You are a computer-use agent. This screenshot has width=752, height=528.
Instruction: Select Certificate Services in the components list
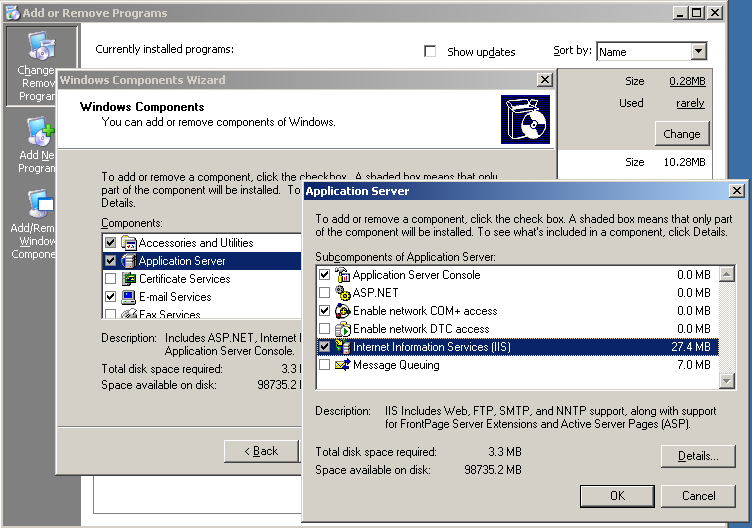click(184, 279)
